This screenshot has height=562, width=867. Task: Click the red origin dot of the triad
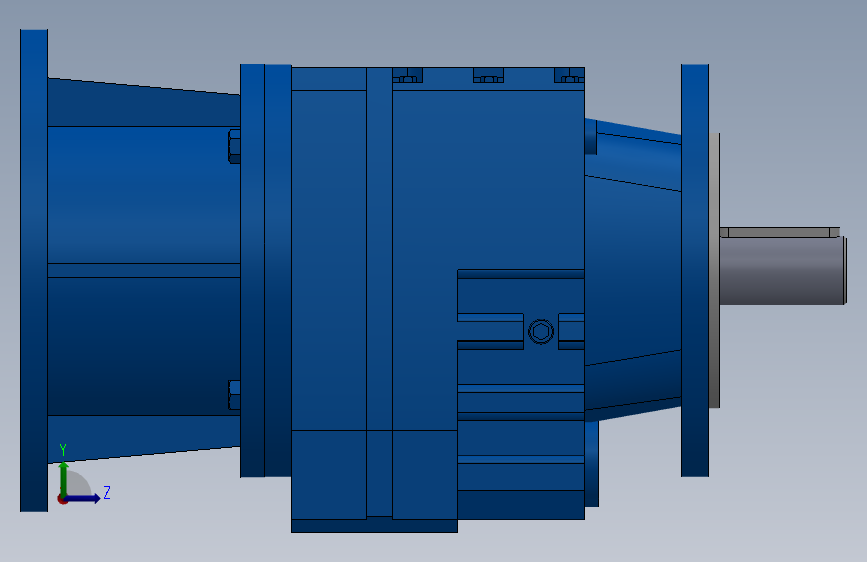[x=62, y=500]
